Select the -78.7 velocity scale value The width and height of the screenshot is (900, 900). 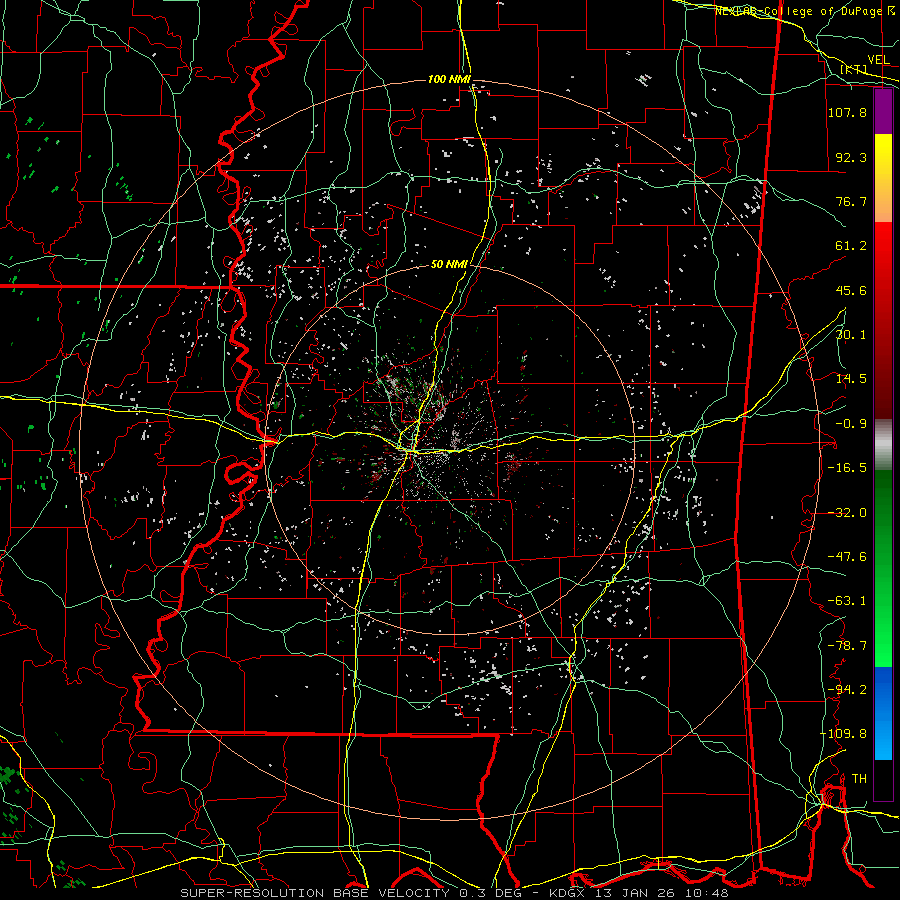pyautogui.click(x=847, y=646)
